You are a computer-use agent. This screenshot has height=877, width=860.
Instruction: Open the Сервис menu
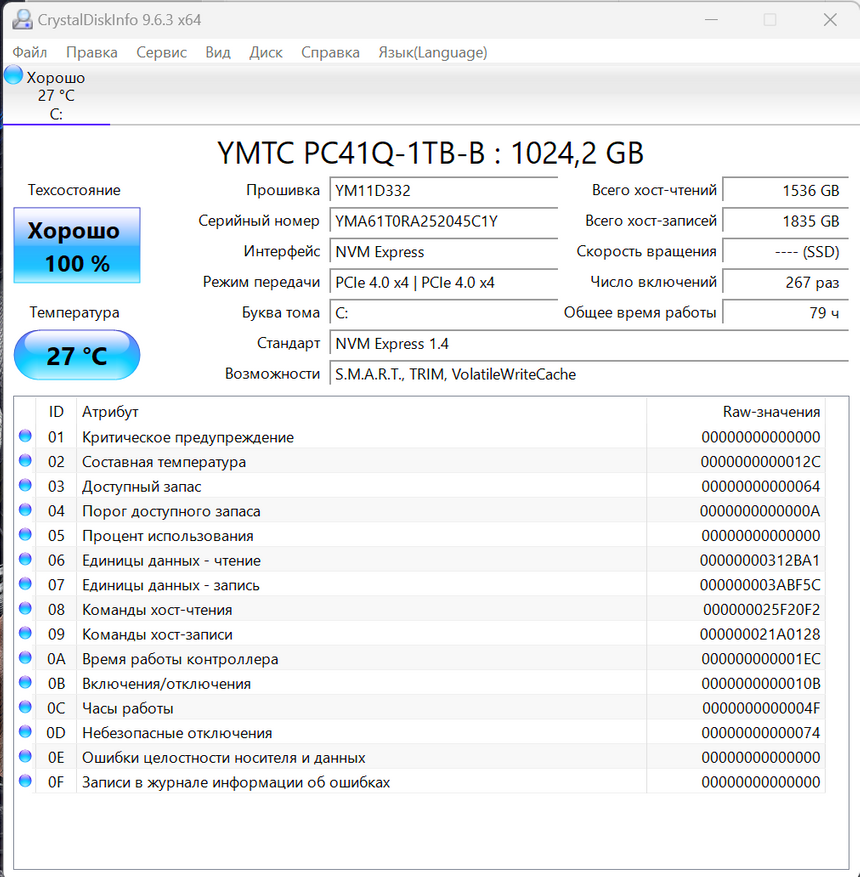pos(162,53)
